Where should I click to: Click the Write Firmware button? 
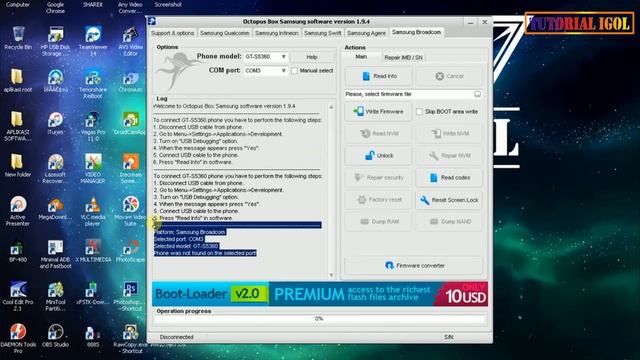(378, 111)
